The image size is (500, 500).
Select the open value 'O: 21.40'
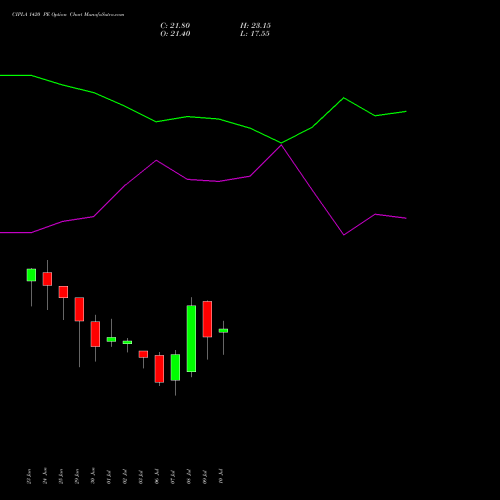point(175,34)
